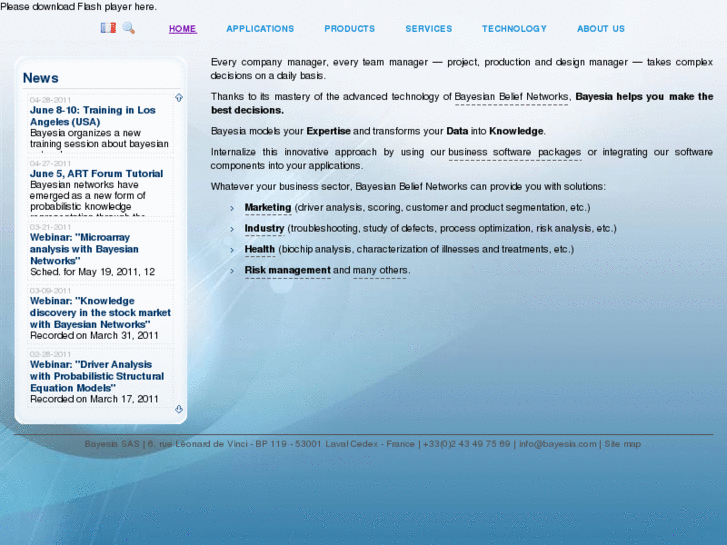Click the 04-27-2011 news date
The width and height of the screenshot is (727, 545).
point(51,164)
